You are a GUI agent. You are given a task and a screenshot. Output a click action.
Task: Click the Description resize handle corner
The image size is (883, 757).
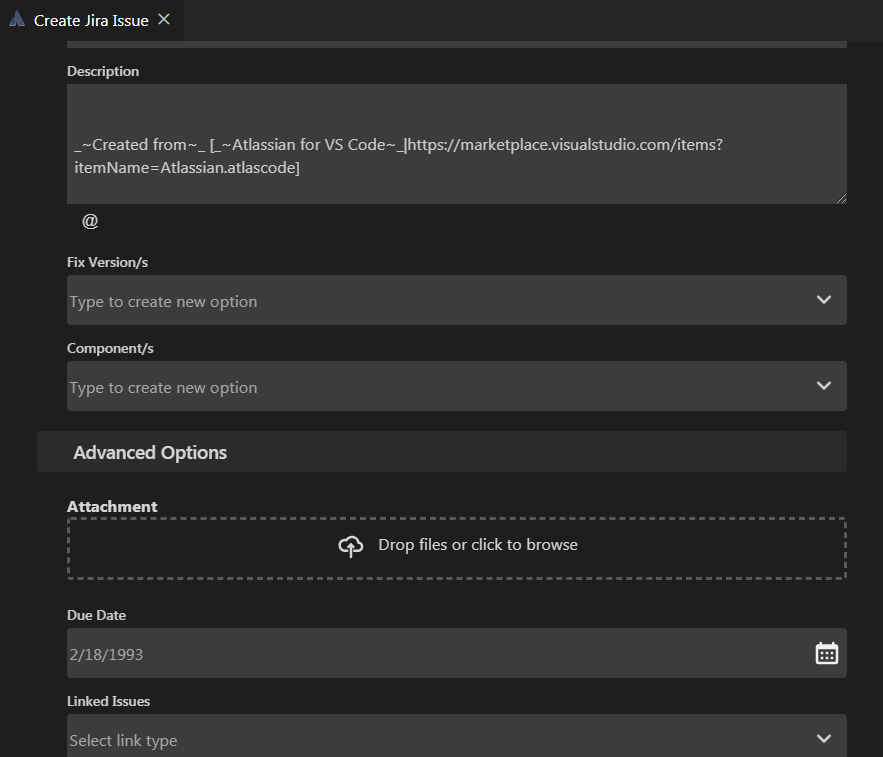click(x=841, y=198)
